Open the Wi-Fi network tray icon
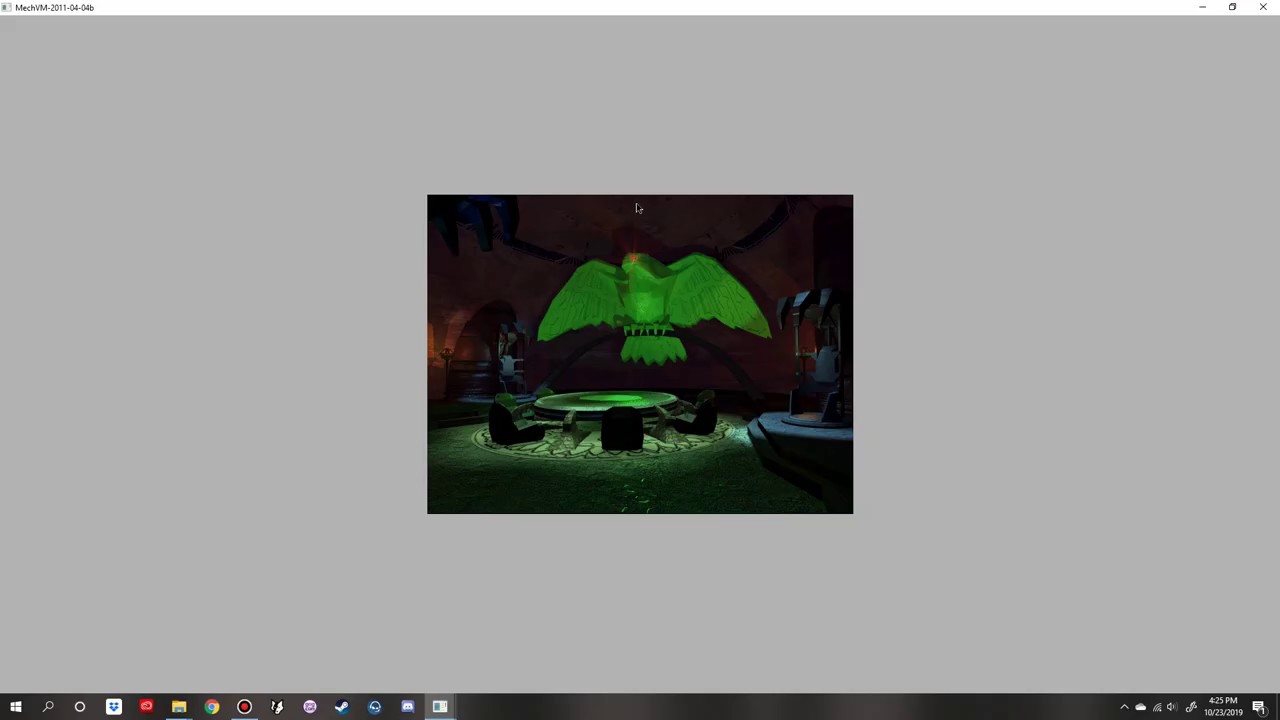The image size is (1280, 720). [1157, 707]
